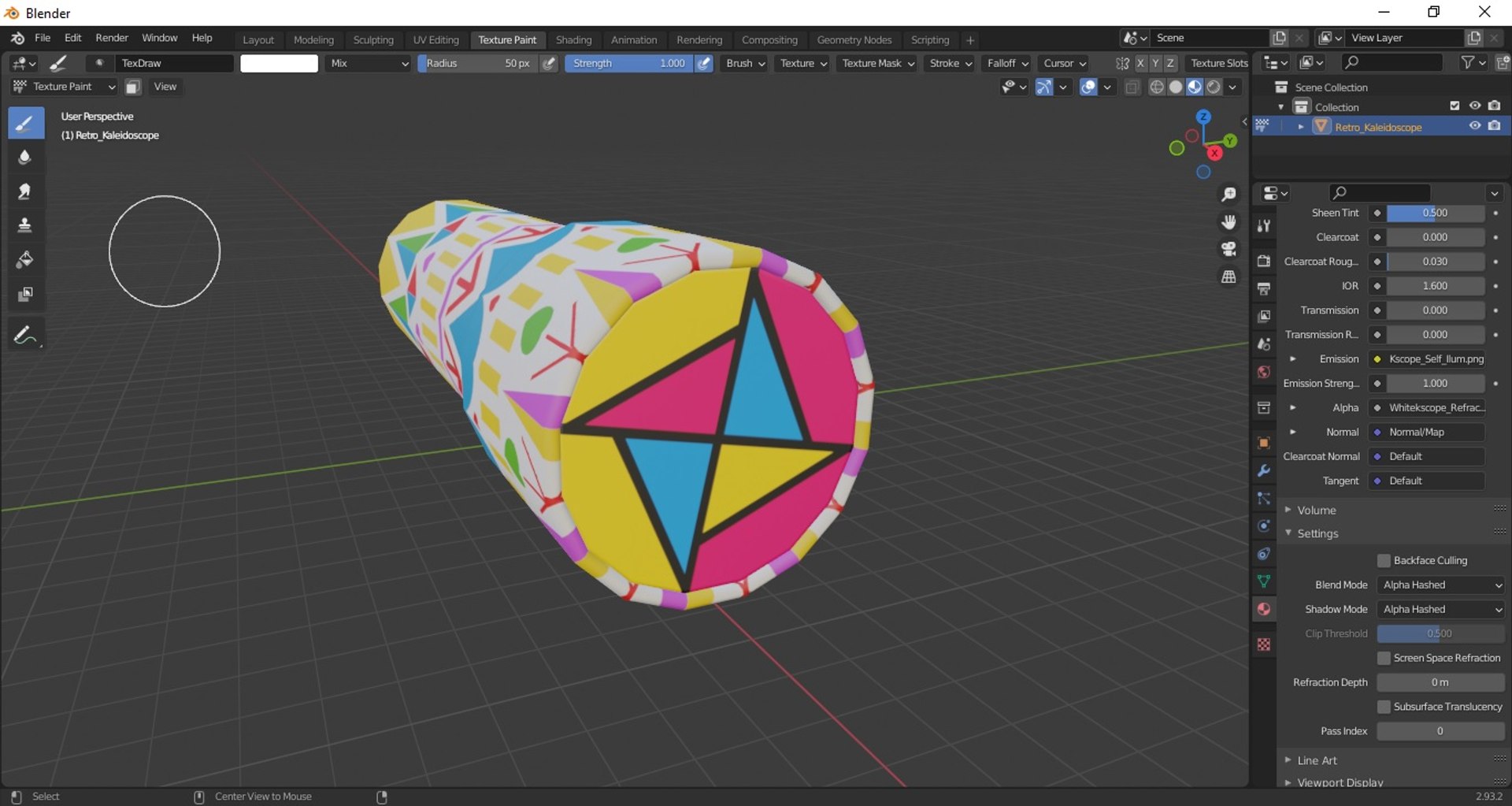Open the World properties tab icon
This screenshot has height=806, width=1512.
click(1264, 372)
